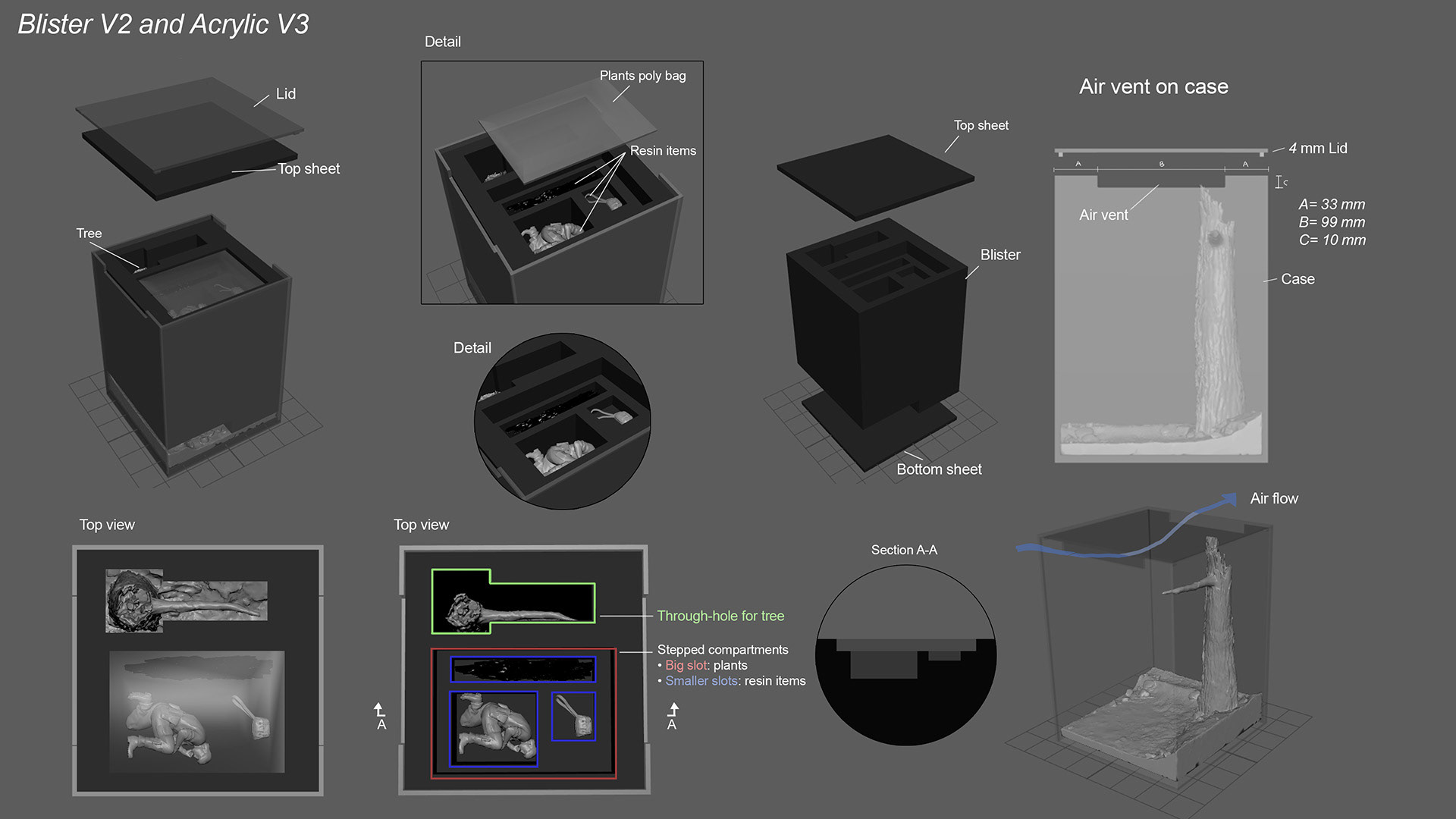Click the 'Plants poly bag' label
Screen dimensions: 1456x819
click(642, 76)
